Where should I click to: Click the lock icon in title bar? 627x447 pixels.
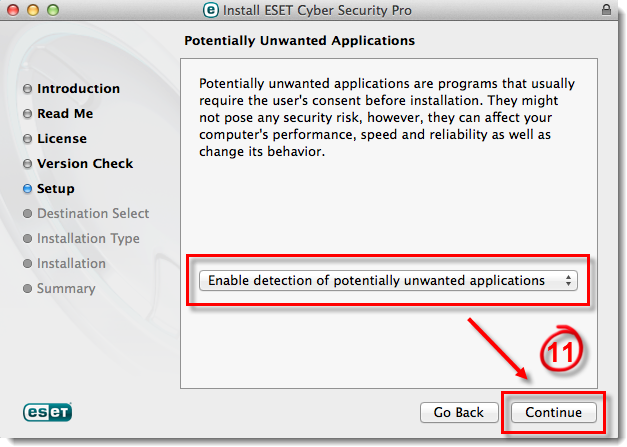coord(606,10)
